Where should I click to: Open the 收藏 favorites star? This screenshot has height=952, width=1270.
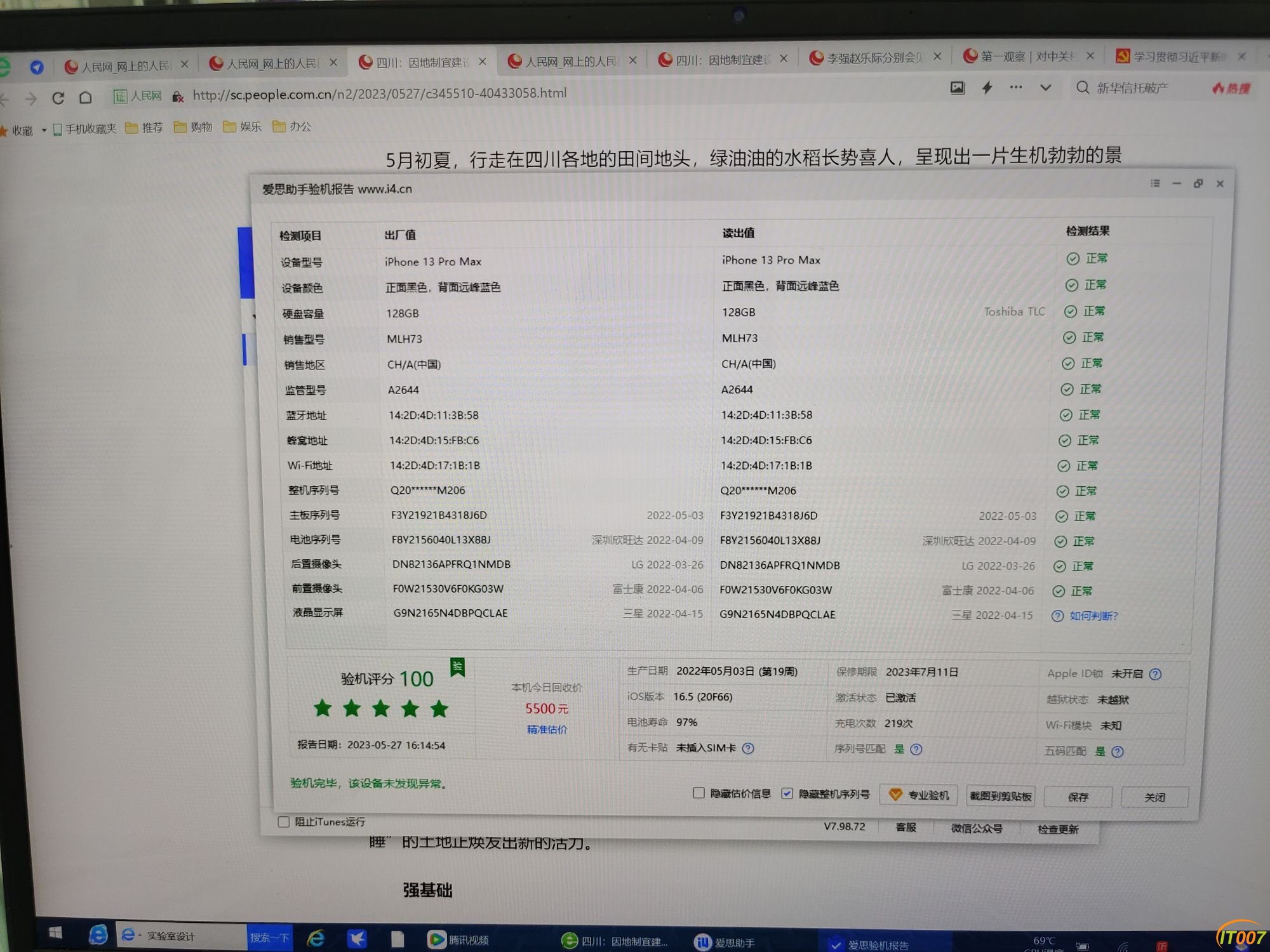click(4, 131)
